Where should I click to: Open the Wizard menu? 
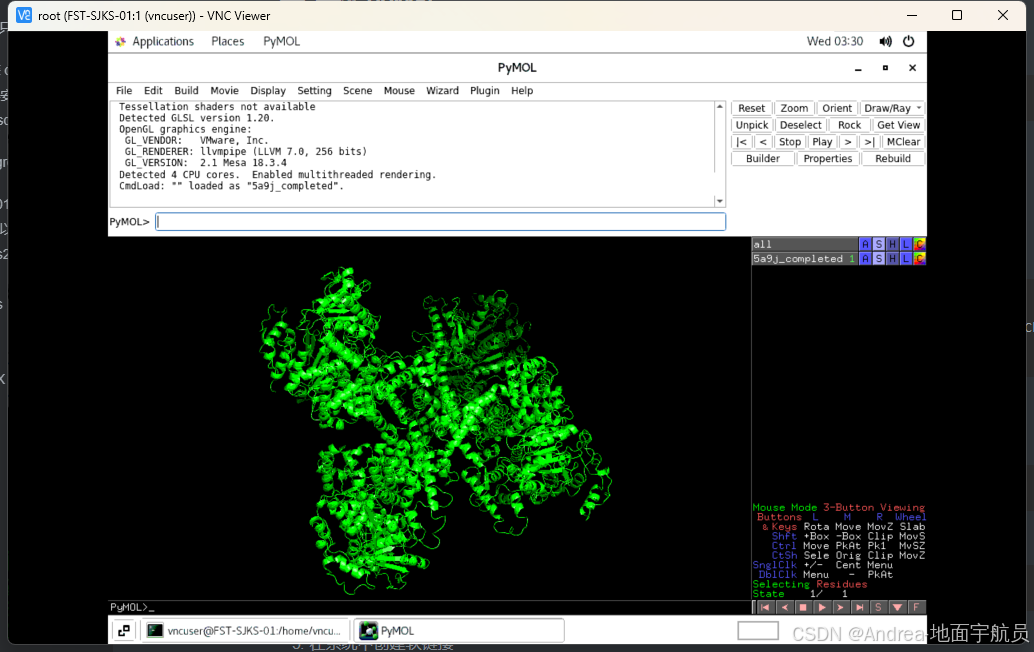[442, 91]
